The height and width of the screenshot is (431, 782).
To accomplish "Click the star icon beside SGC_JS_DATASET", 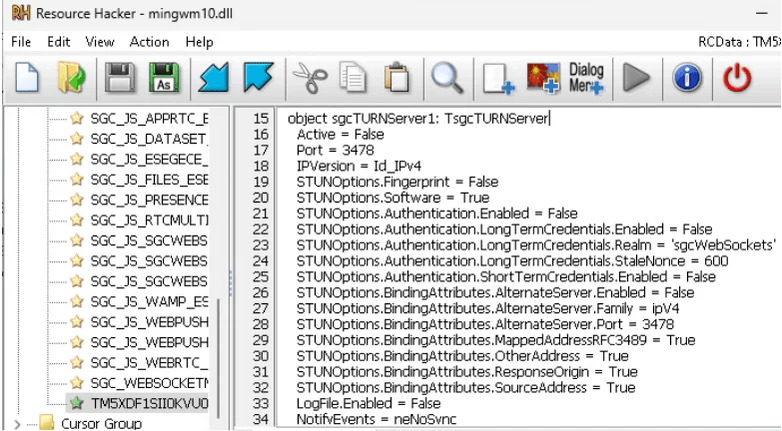I will [76, 138].
